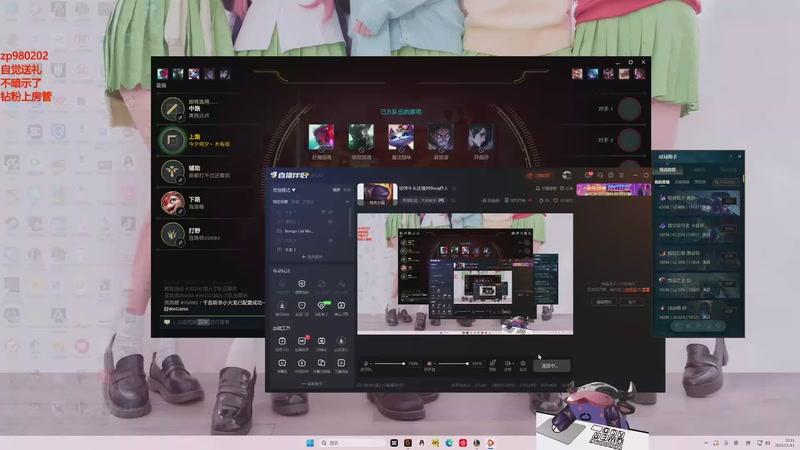Click the stream cover thumbnail image
The height and width of the screenshot is (450, 800).
click(x=377, y=194)
